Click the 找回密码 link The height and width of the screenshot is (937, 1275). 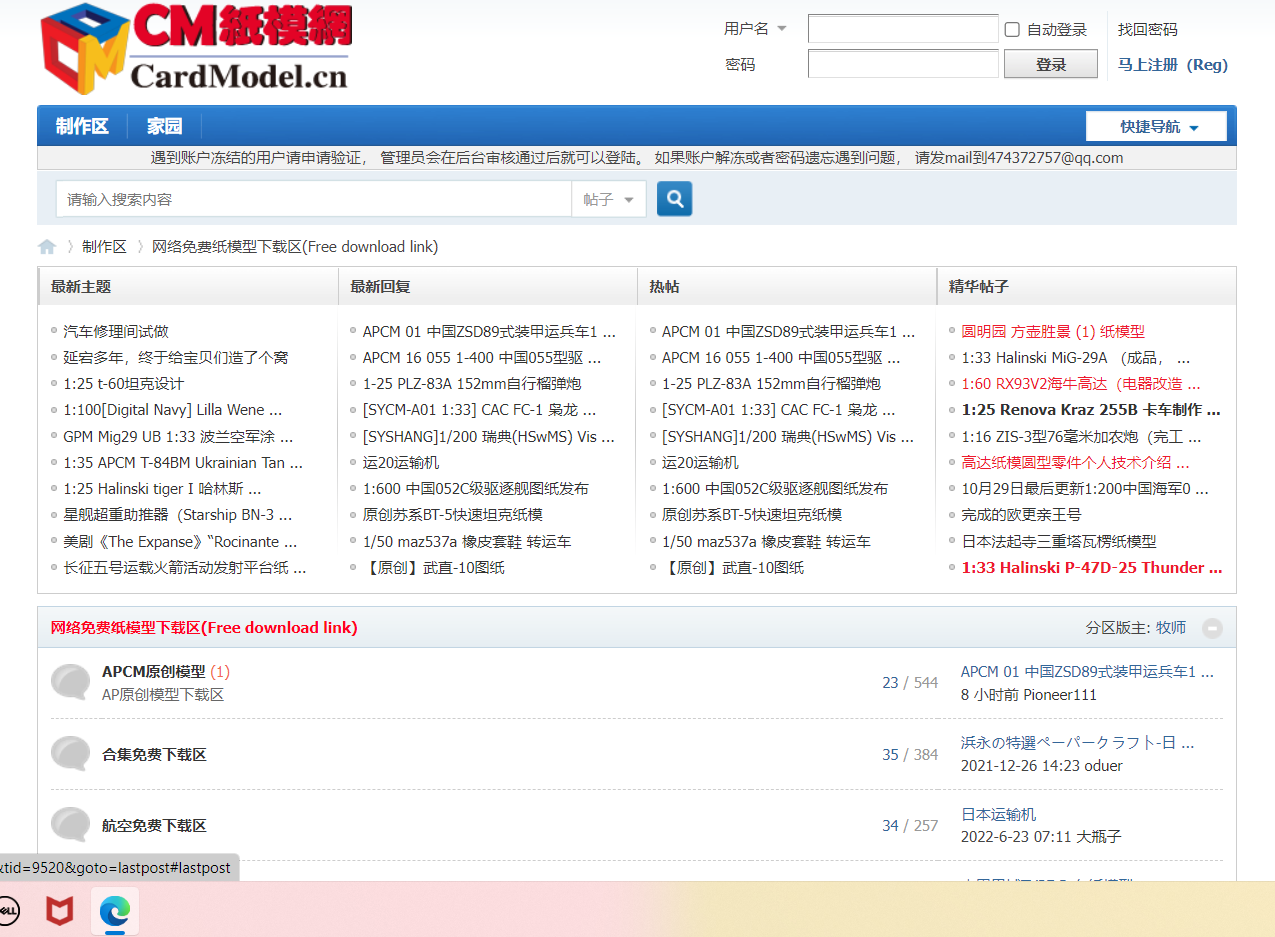(1148, 30)
